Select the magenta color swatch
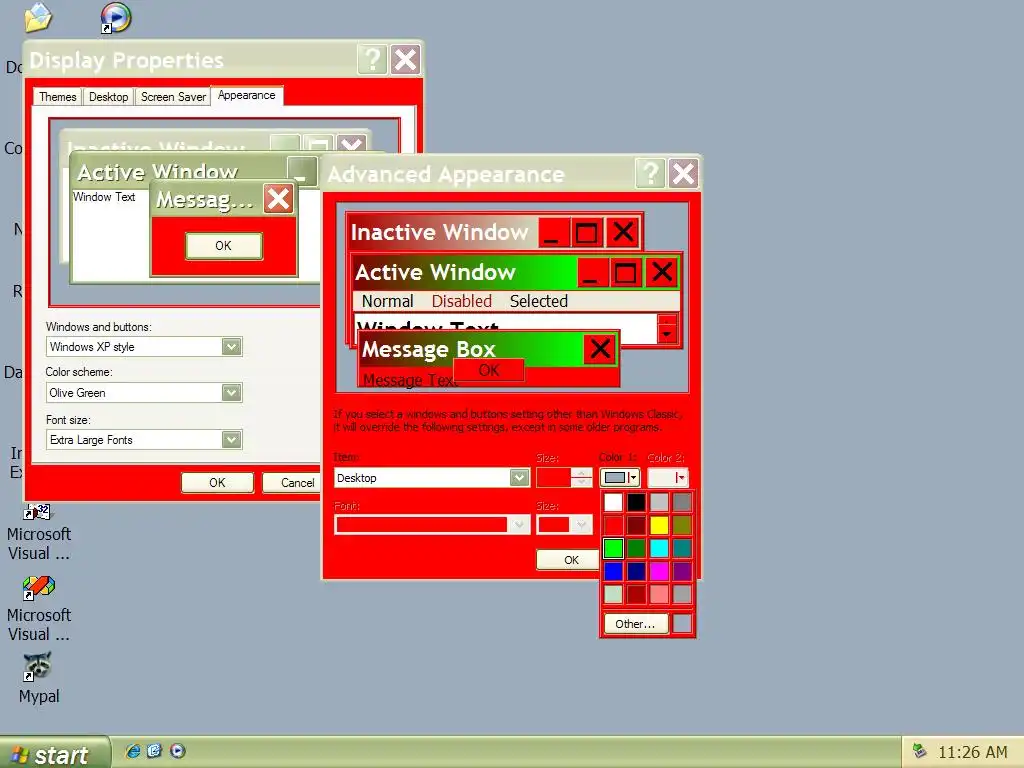The image size is (1024, 768). tap(659, 571)
